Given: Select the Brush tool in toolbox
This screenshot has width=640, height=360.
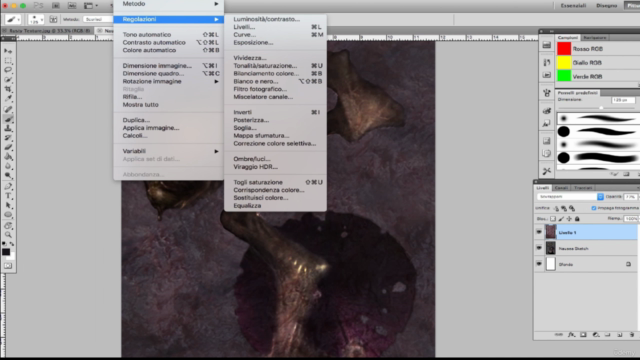Looking at the screenshot, I should [8, 119].
